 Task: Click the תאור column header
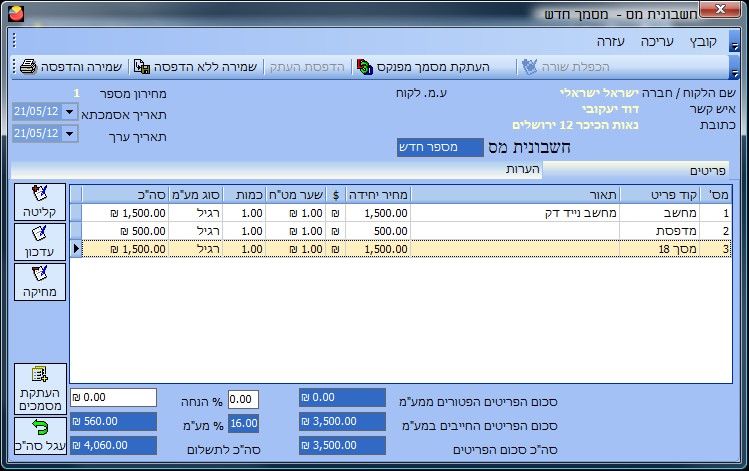[515, 195]
